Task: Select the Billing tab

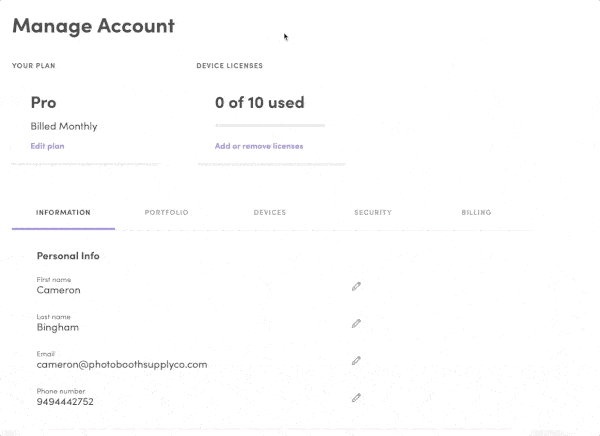Action: (x=476, y=212)
